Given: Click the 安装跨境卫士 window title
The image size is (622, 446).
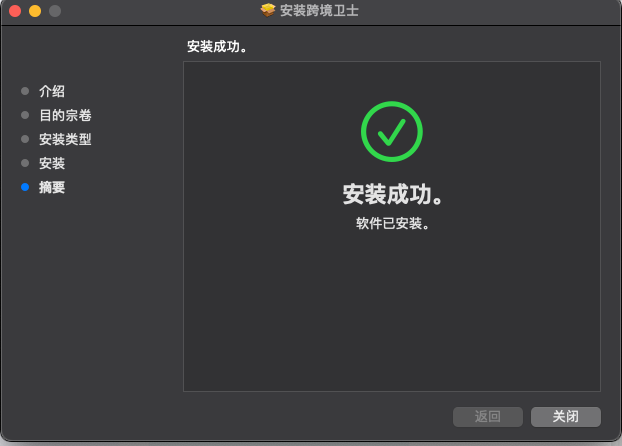Looking at the screenshot, I should coord(319,11).
